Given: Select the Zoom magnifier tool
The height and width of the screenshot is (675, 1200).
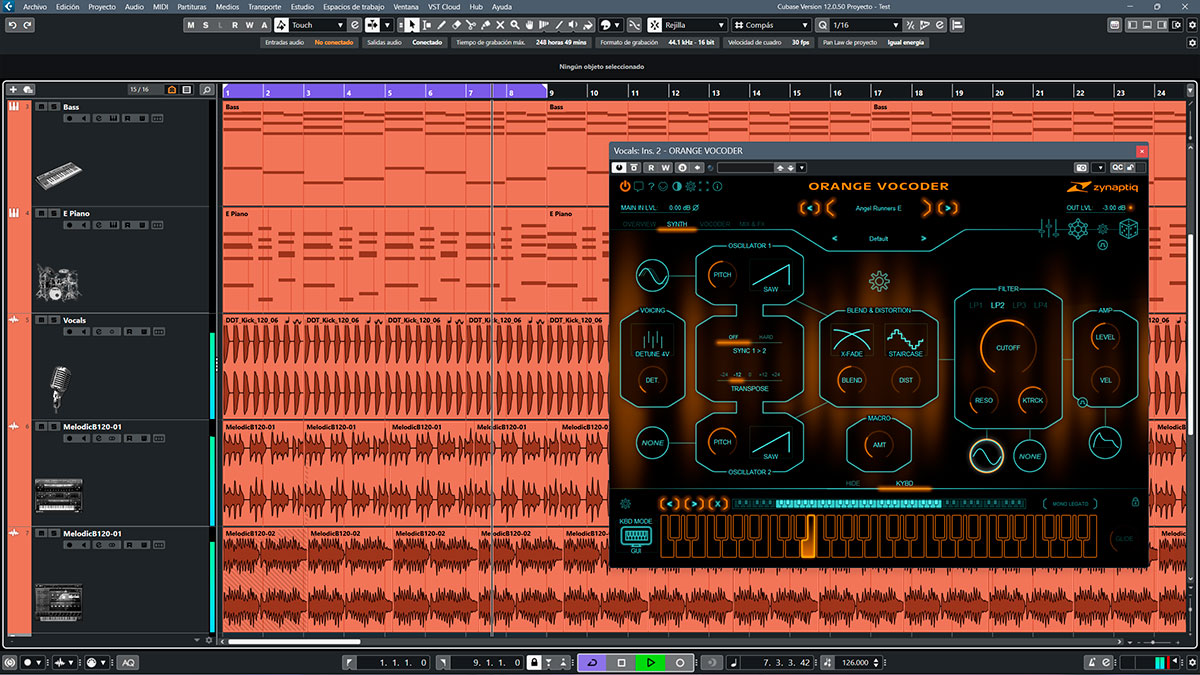Looking at the screenshot, I should click(515, 25).
